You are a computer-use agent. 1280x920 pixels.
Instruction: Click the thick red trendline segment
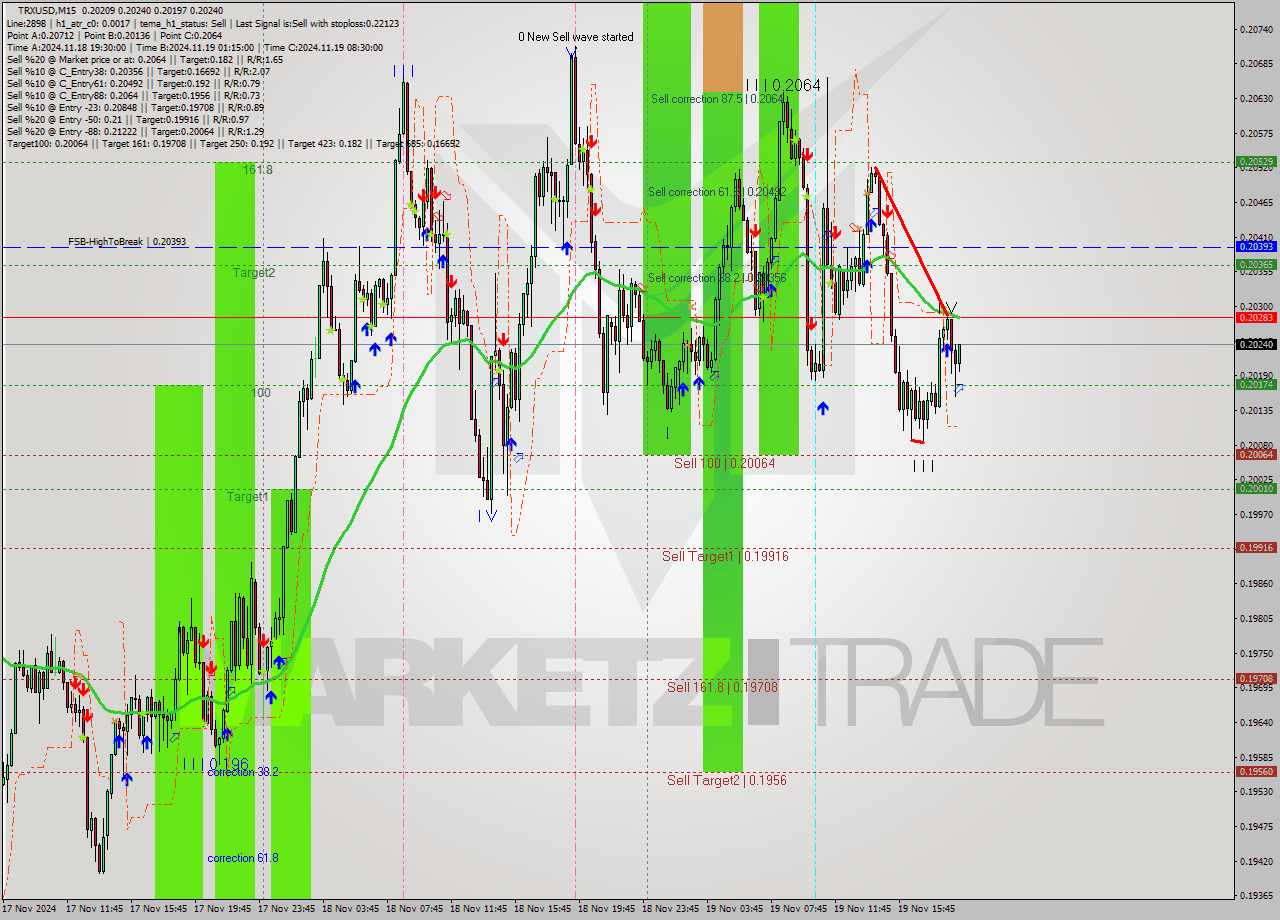click(x=912, y=241)
